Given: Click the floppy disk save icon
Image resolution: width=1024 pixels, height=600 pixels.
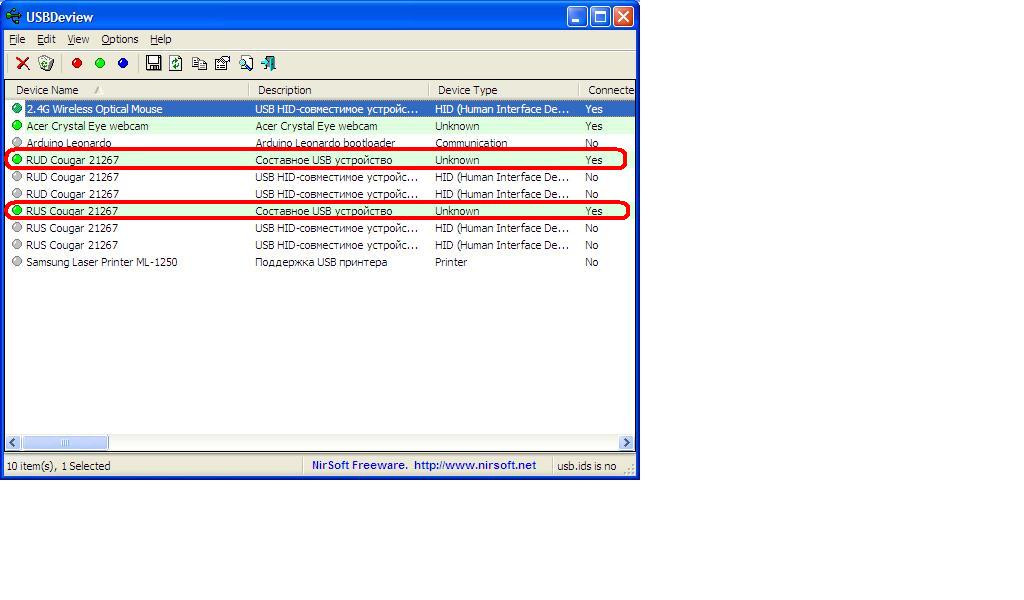Looking at the screenshot, I should point(153,63).
